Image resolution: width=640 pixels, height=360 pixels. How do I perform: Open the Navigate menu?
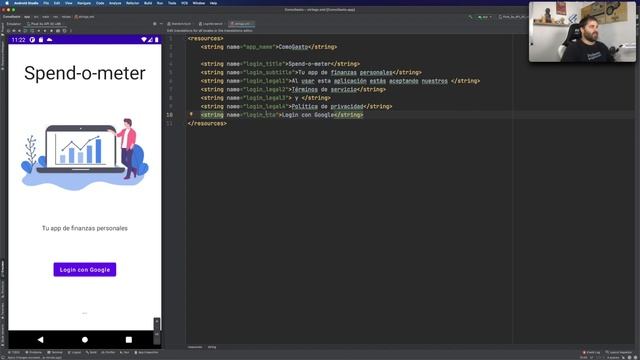84,3
